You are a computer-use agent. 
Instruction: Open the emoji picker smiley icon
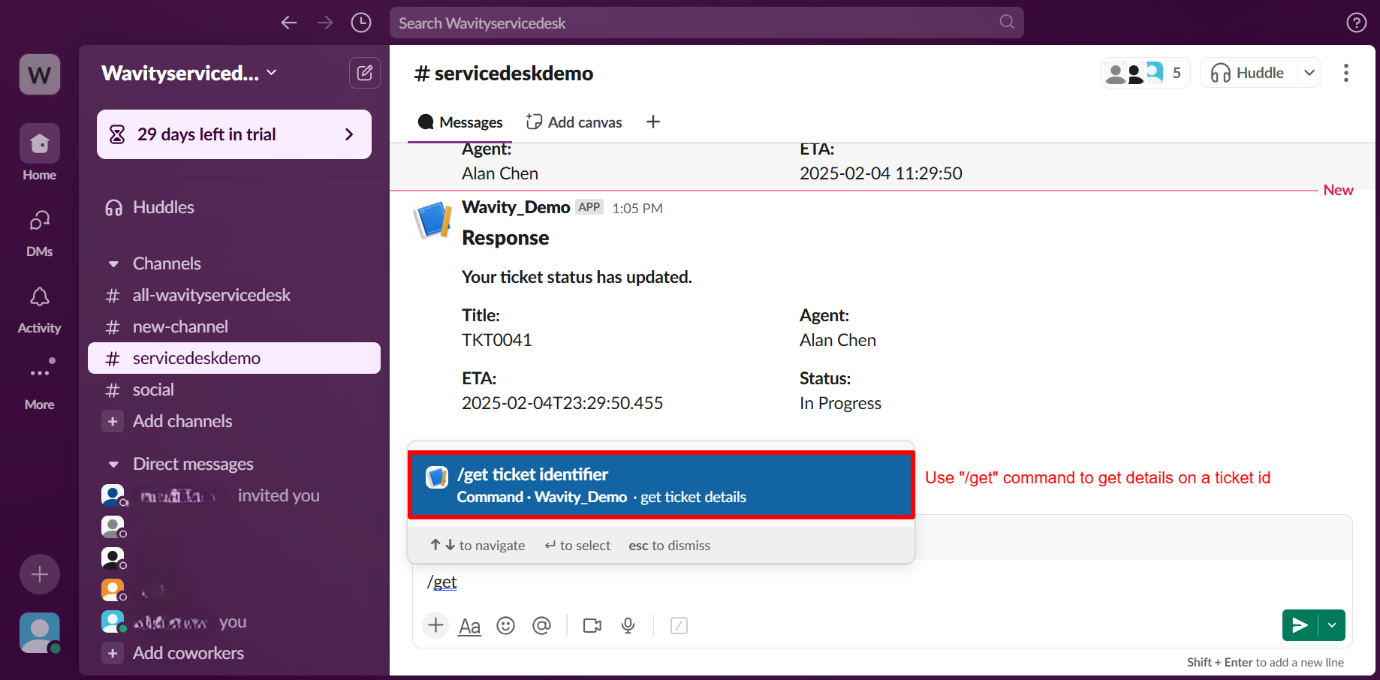point(506,625)
